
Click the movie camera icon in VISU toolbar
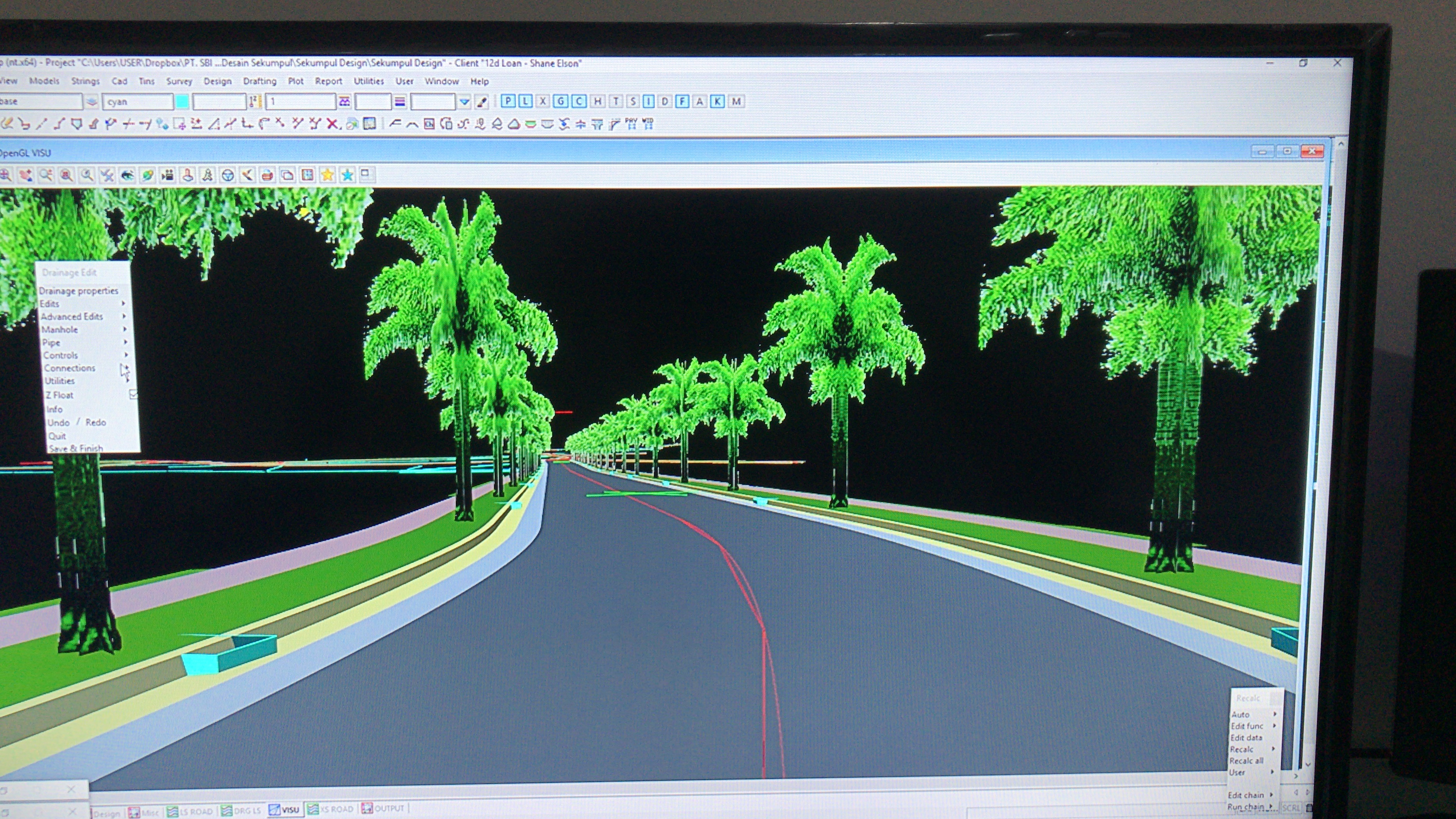click(x=167, y=176)
